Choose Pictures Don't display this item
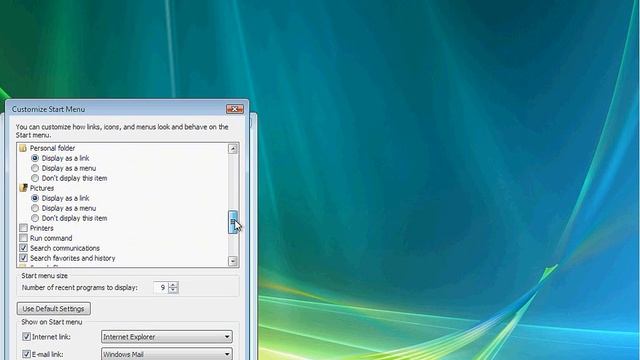The height and width of the screenshot is (360, 640). click(35, 218)
